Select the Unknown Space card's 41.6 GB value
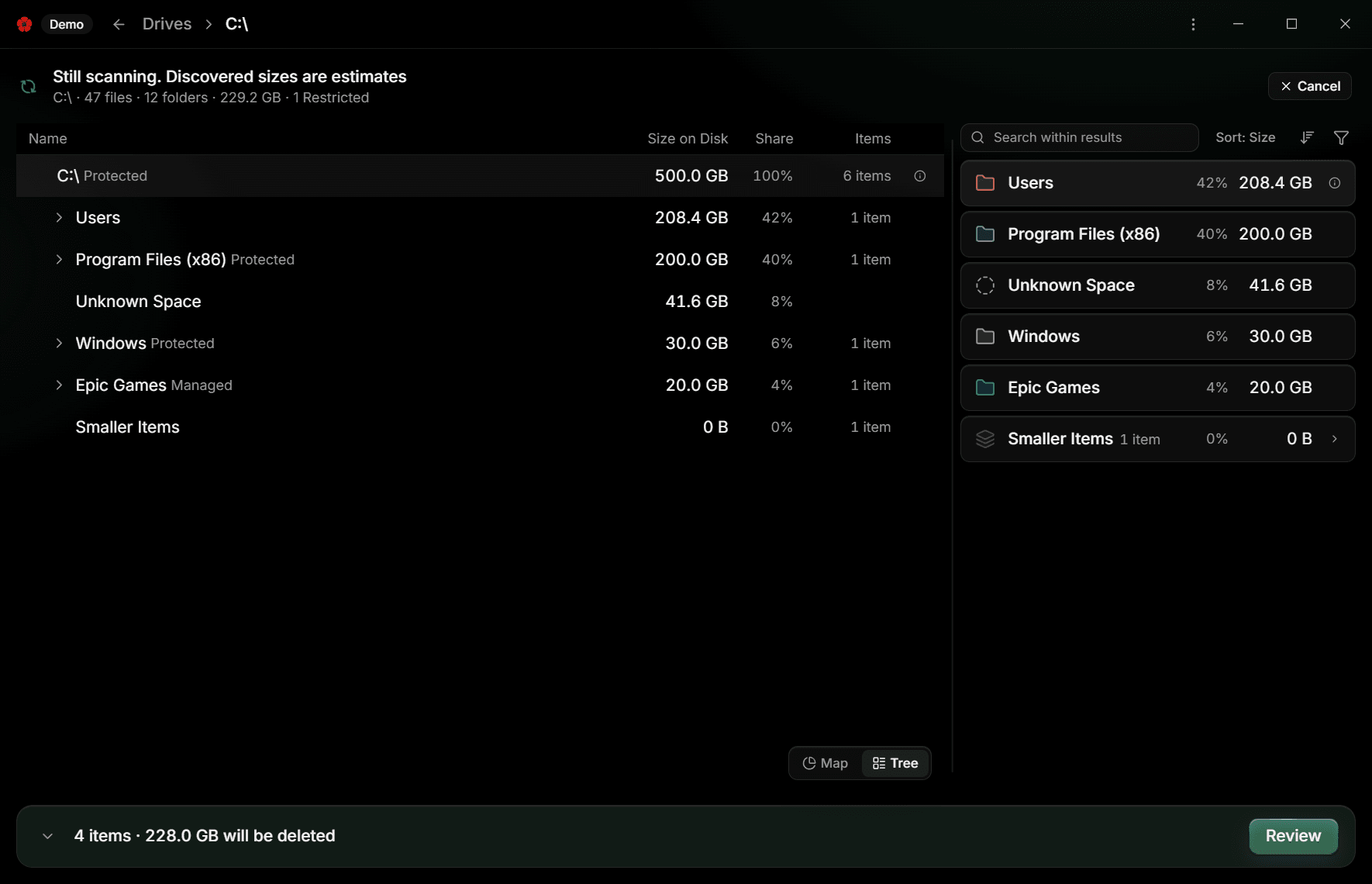 [1281, 285]
